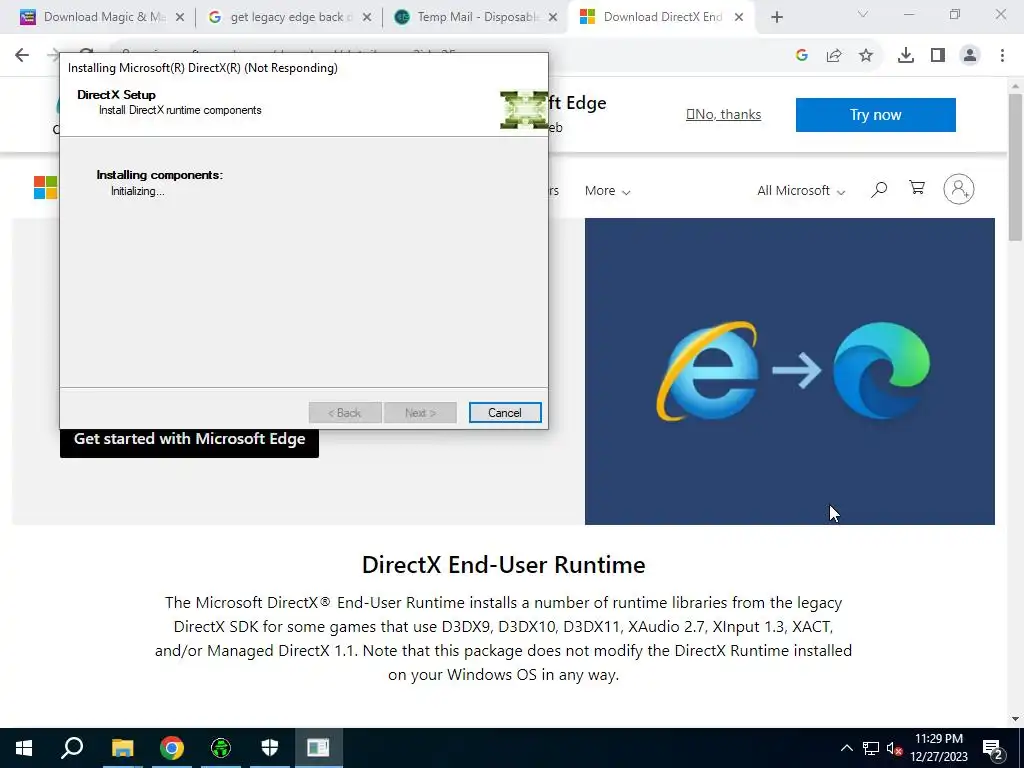Image resolution: width=1024 pixels, height=768 pixels.
Task: Open the taskbar clock and date
Action: tap(939, 748)
